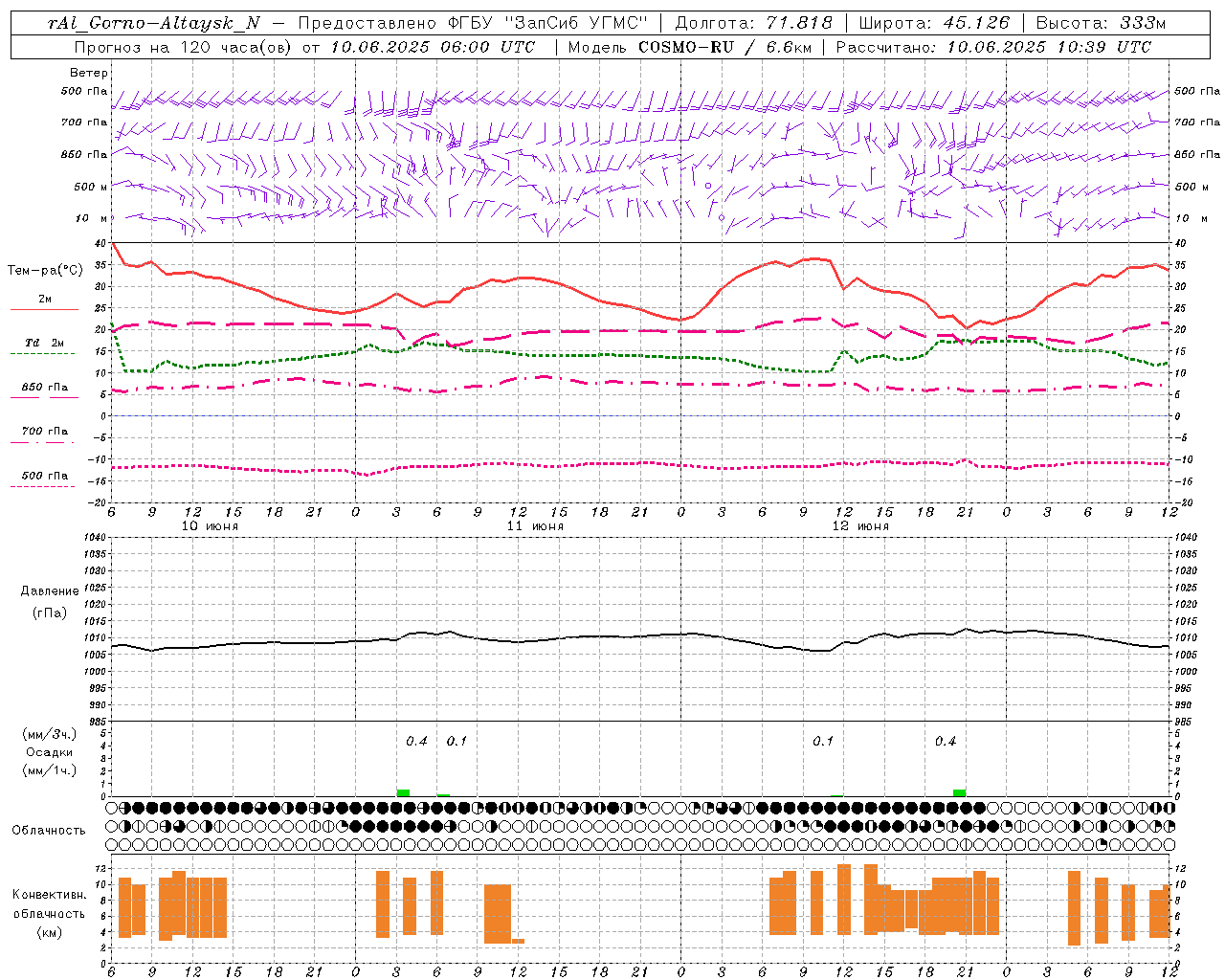Click the Td 2м dew point legend entry
The height and width of the screenshot is (980, 1225).
(44, 343)
